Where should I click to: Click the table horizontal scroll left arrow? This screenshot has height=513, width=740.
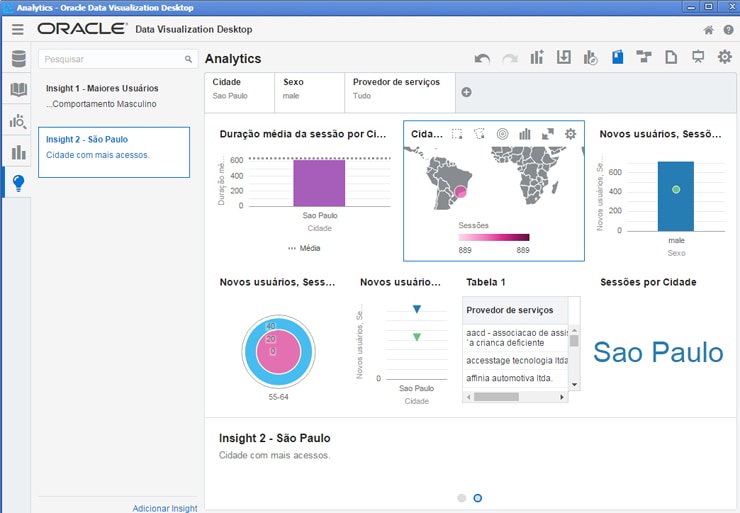click(x=468, y=397)
